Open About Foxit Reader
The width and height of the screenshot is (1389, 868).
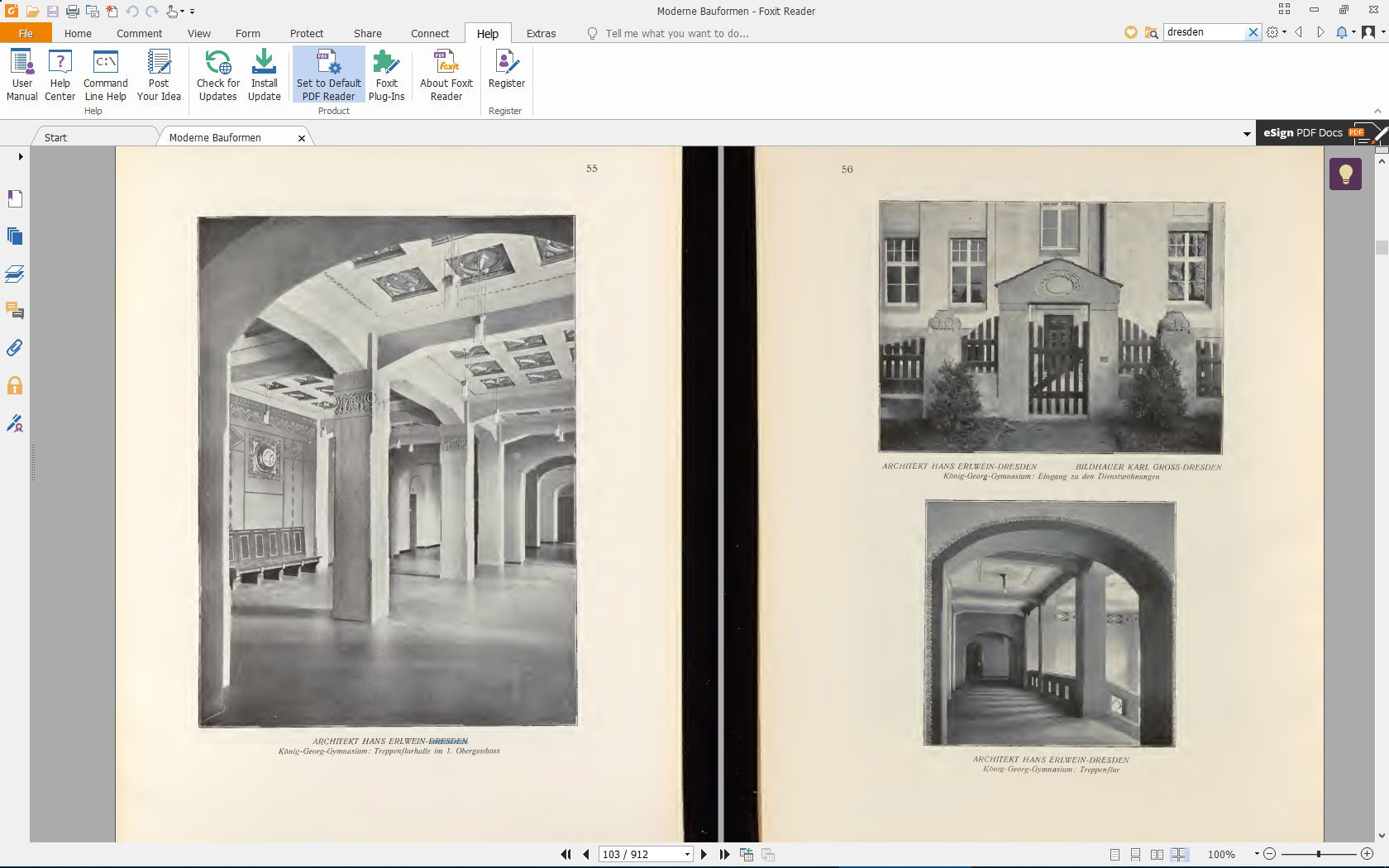tap(446, 74)
